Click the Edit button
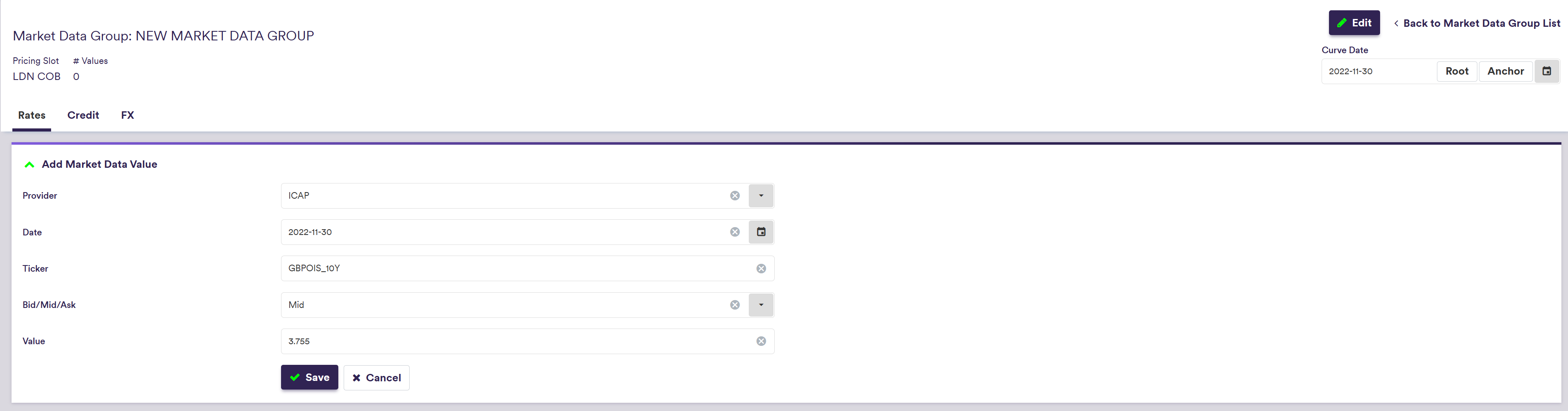This screenshot has height=411, width=1568. tap(1354, 23)
